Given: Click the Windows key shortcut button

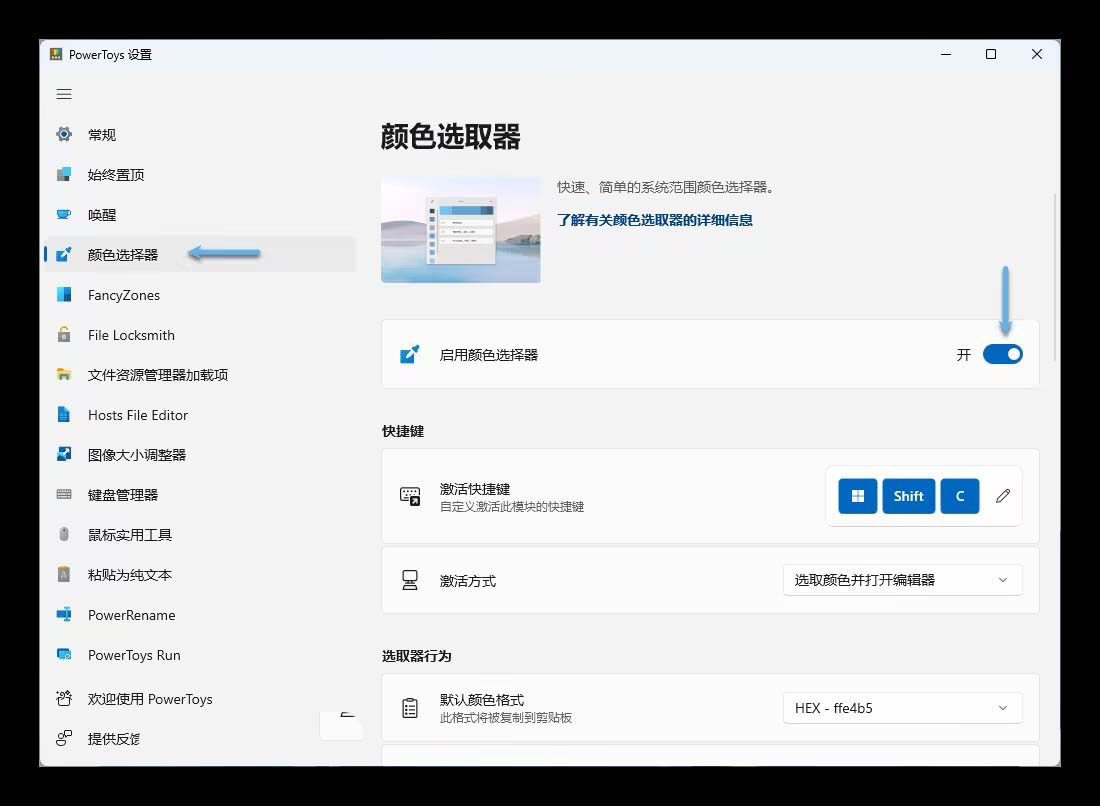Looking at the screenshot, I should tap(857, 496).
